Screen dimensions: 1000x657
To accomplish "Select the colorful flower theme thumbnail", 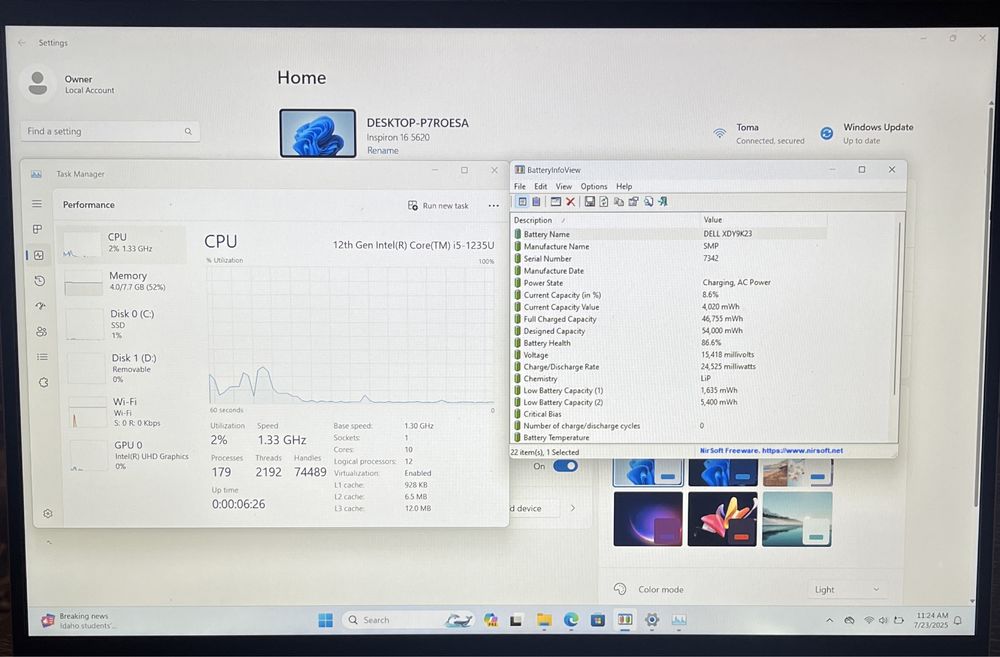I will tap(722, 519).
